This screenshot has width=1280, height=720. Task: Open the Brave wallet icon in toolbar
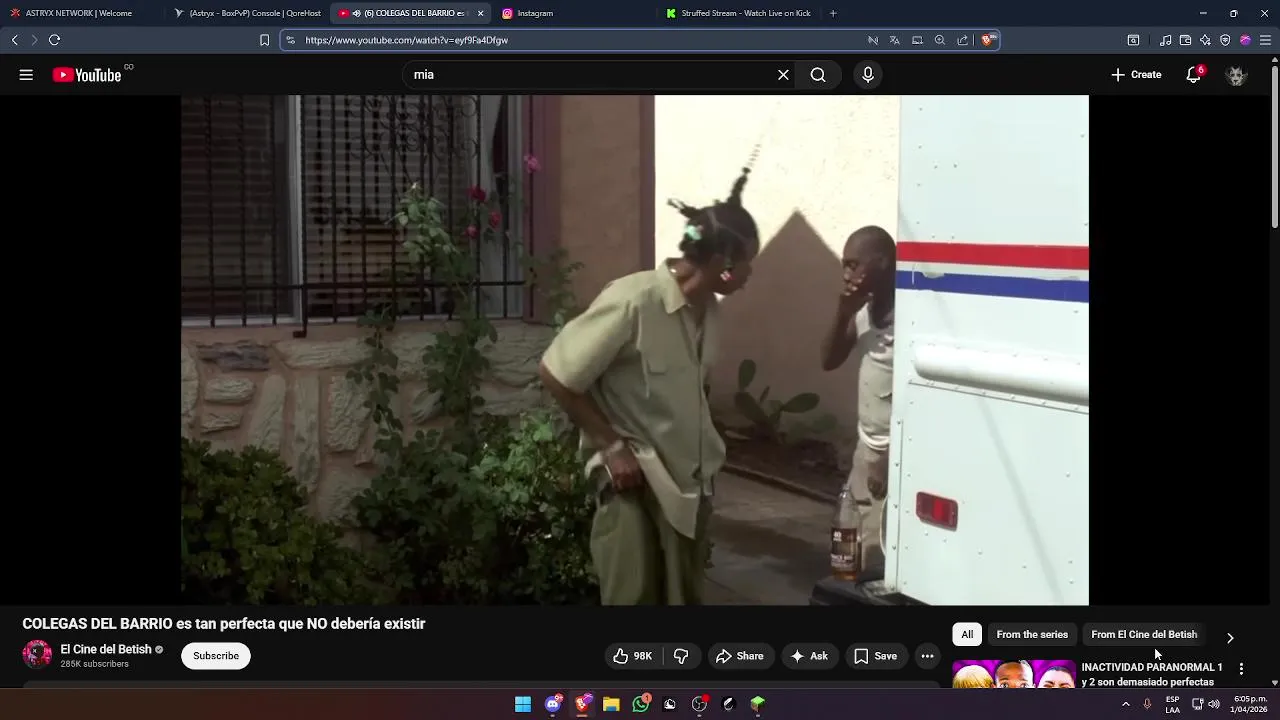point(1185,40)
